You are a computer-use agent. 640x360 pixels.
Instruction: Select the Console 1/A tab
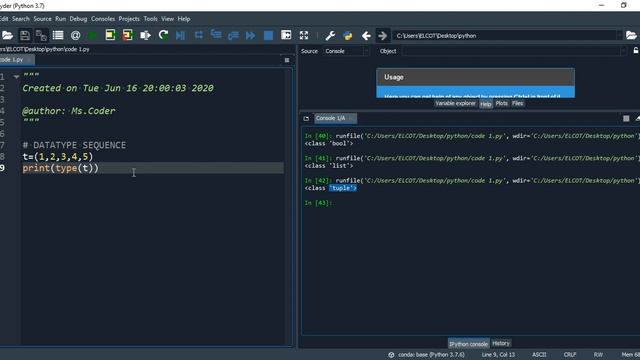click(335, 118)
